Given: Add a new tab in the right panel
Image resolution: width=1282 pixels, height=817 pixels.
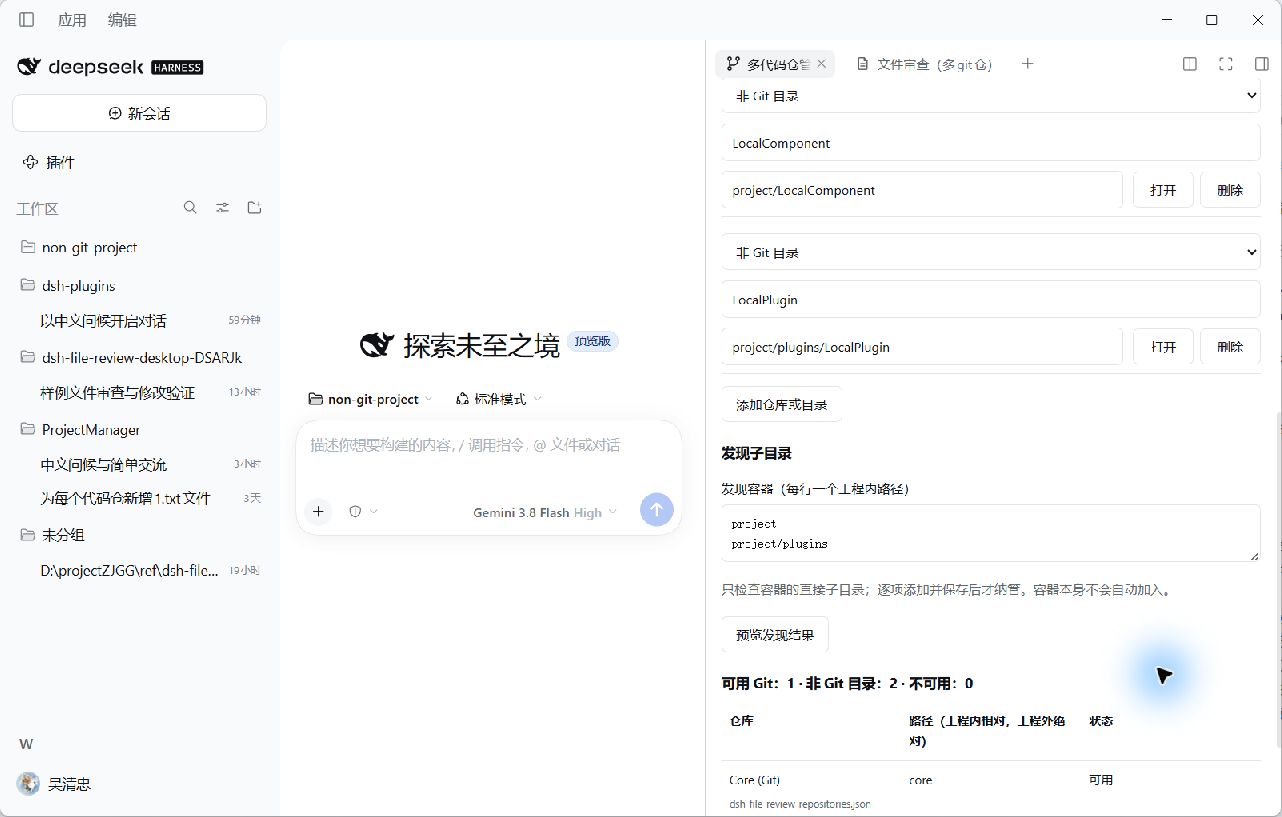Looking at the screenshot, I should [1027, 64].
